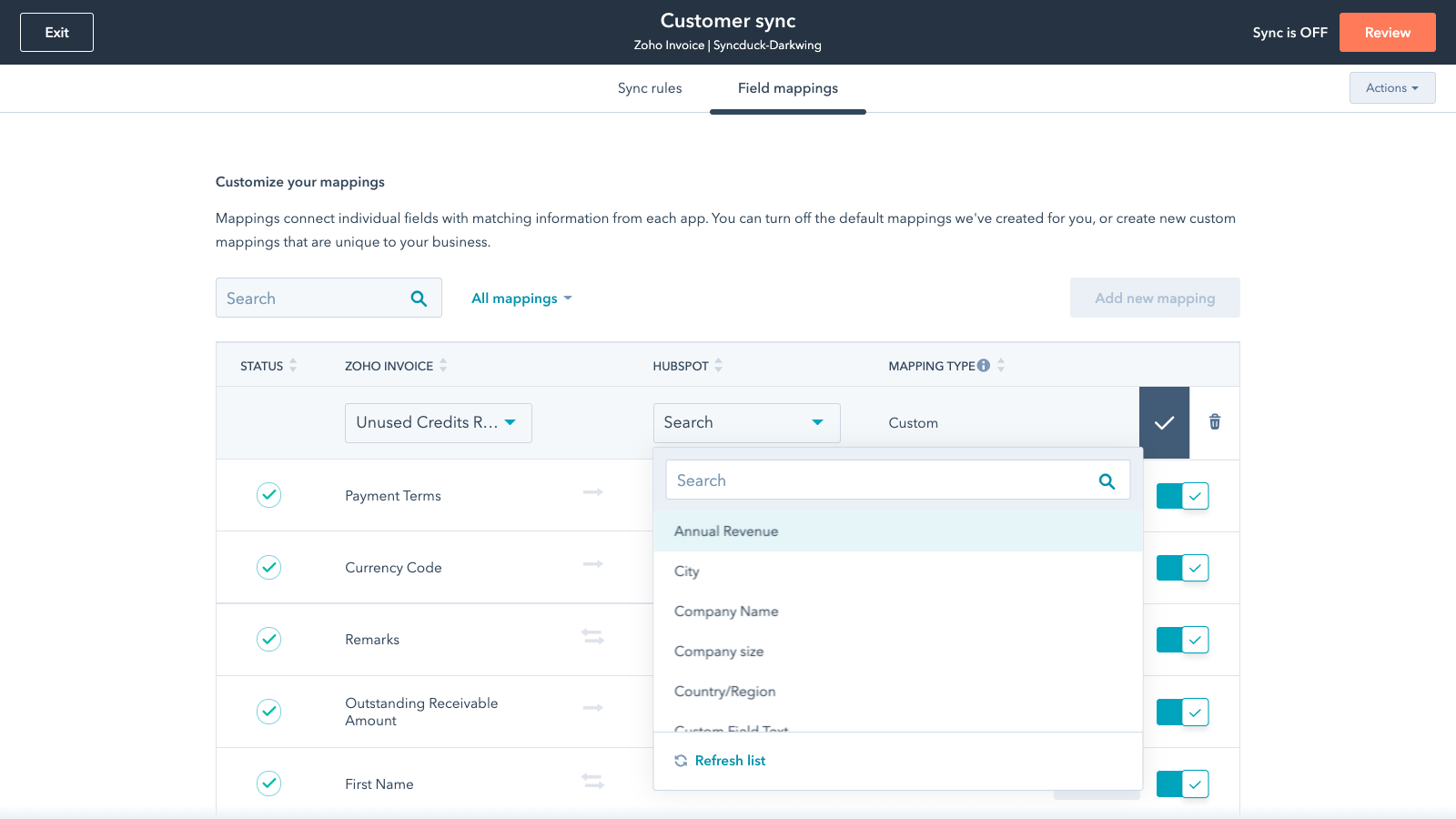Image resolution: width=1456 pixels, height=819 pixels.
Task: Disable the Remarks mapping toggle
Action: pos(1182,640)
